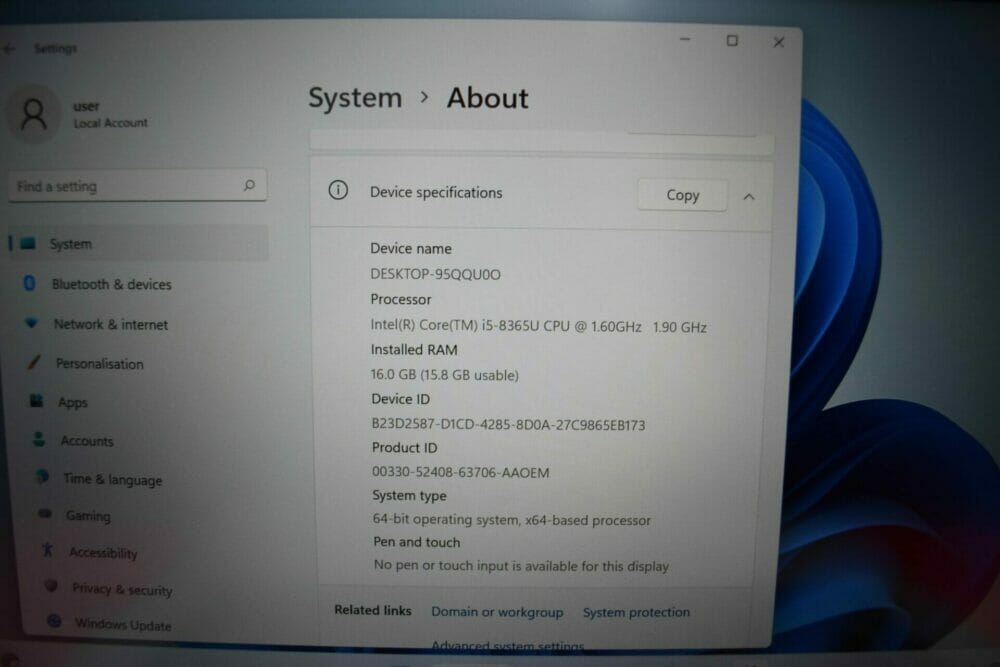
Task: Navigate to System in the breadcrumb
Action: point(355,98)
